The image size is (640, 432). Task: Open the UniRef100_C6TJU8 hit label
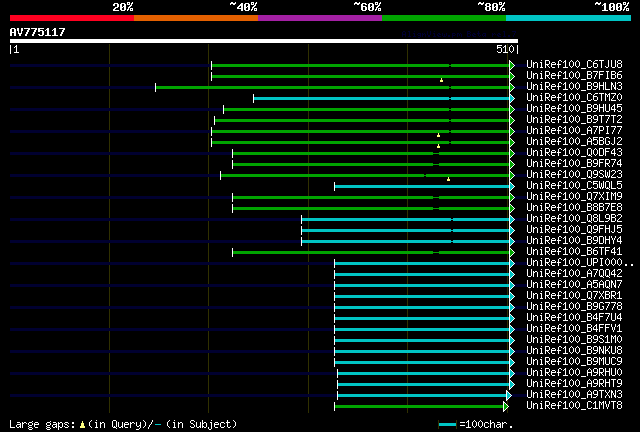coord(574,65)
